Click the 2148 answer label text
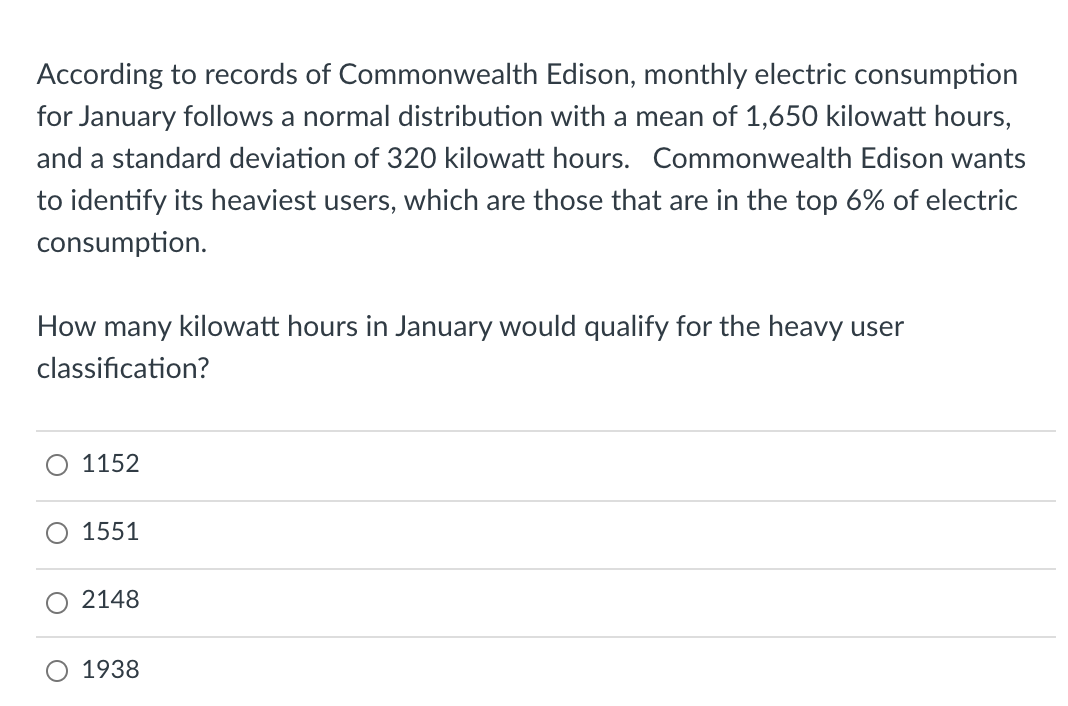This screenshot has width=1068, height=706. (x=110, y=601)
